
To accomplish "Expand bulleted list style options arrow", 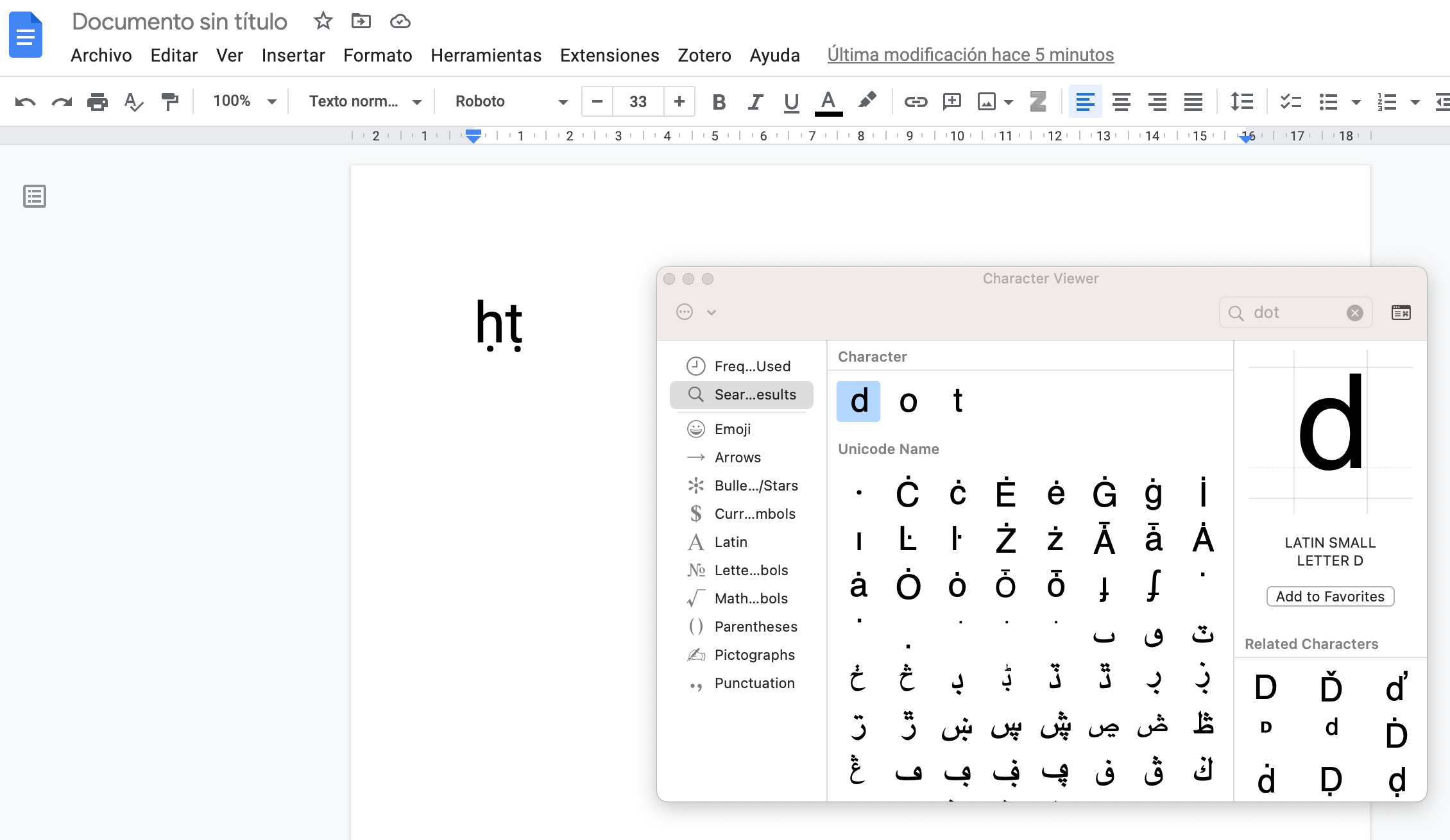I will click(x=1356, y=102).
